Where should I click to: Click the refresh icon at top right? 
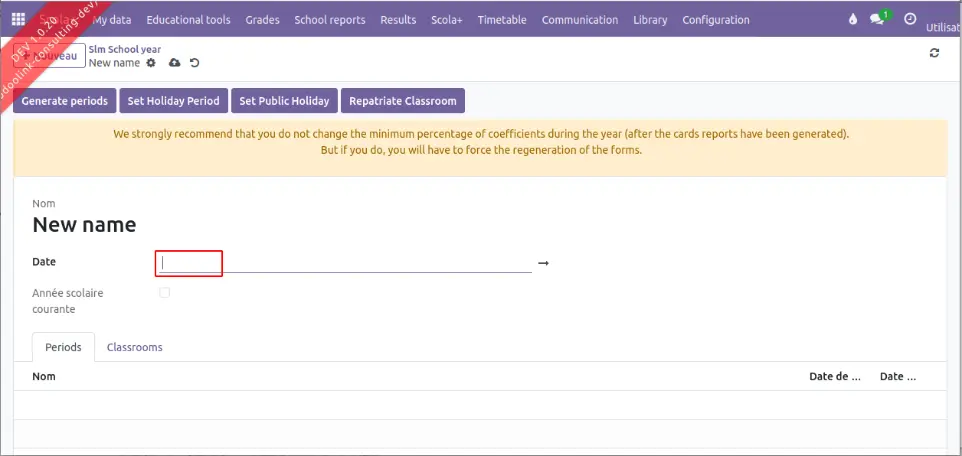coord(934,53)
